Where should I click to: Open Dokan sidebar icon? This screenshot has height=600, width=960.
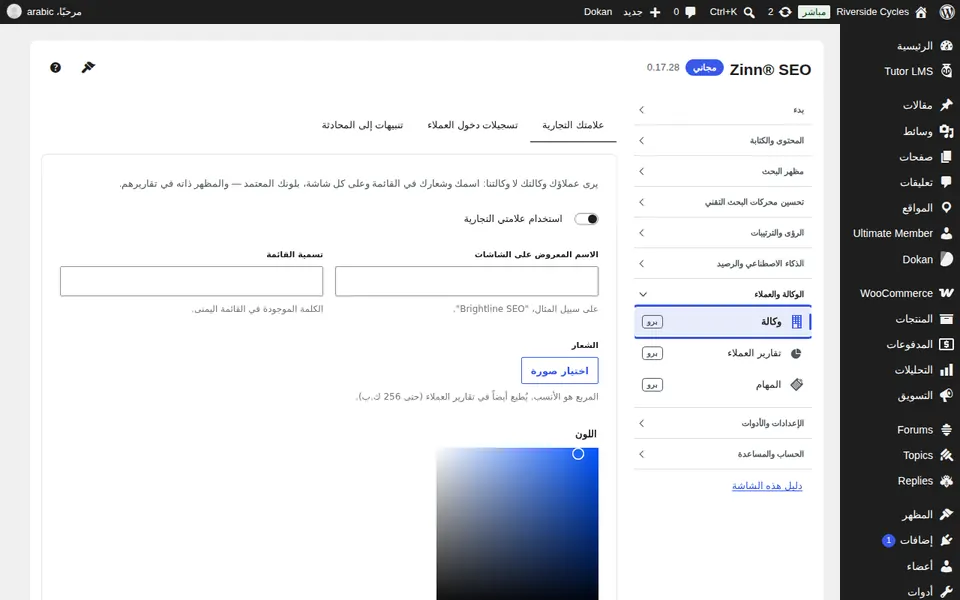tap(946, 259)
